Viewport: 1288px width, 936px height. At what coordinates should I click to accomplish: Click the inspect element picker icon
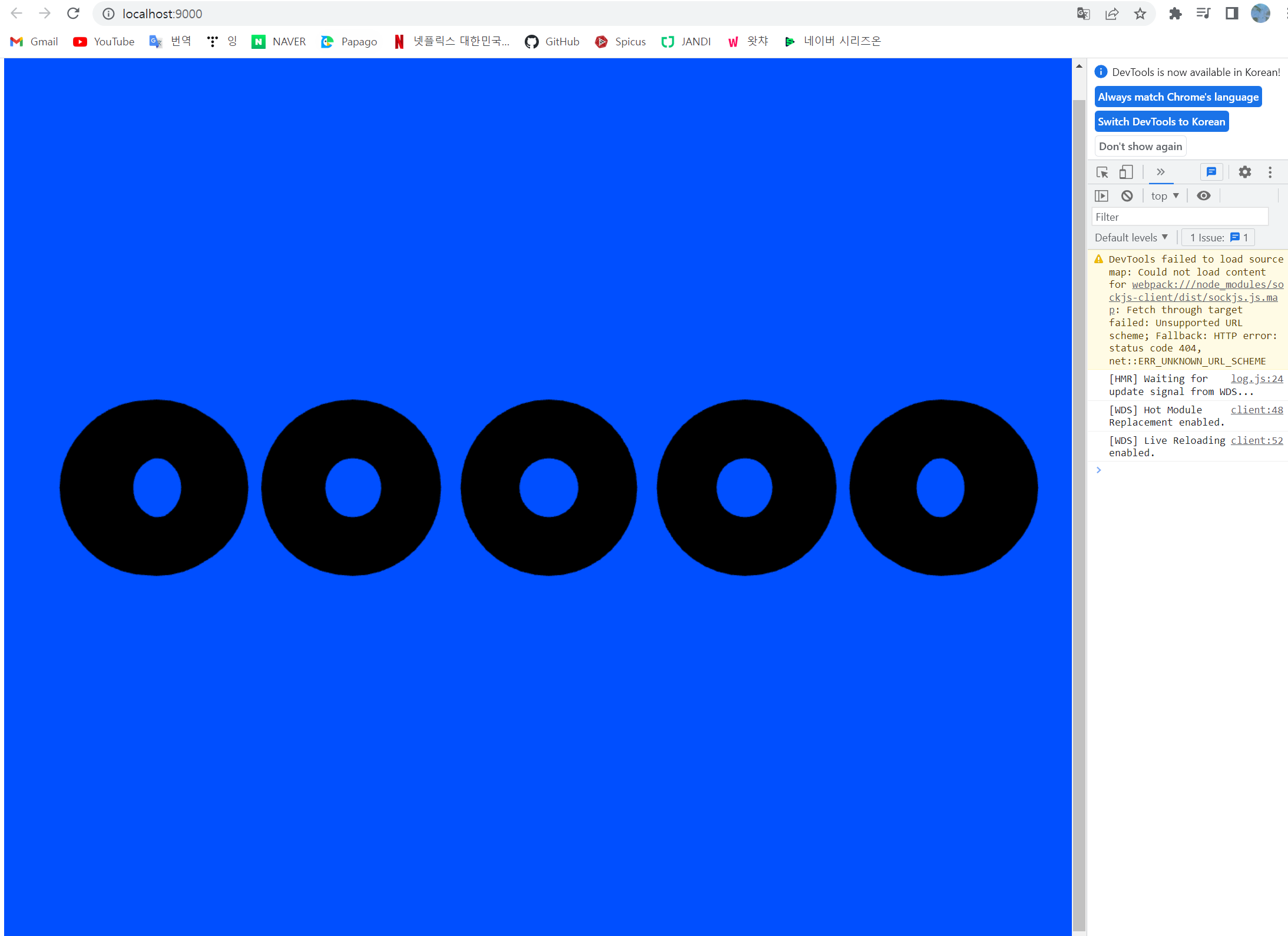point(1102,172)
